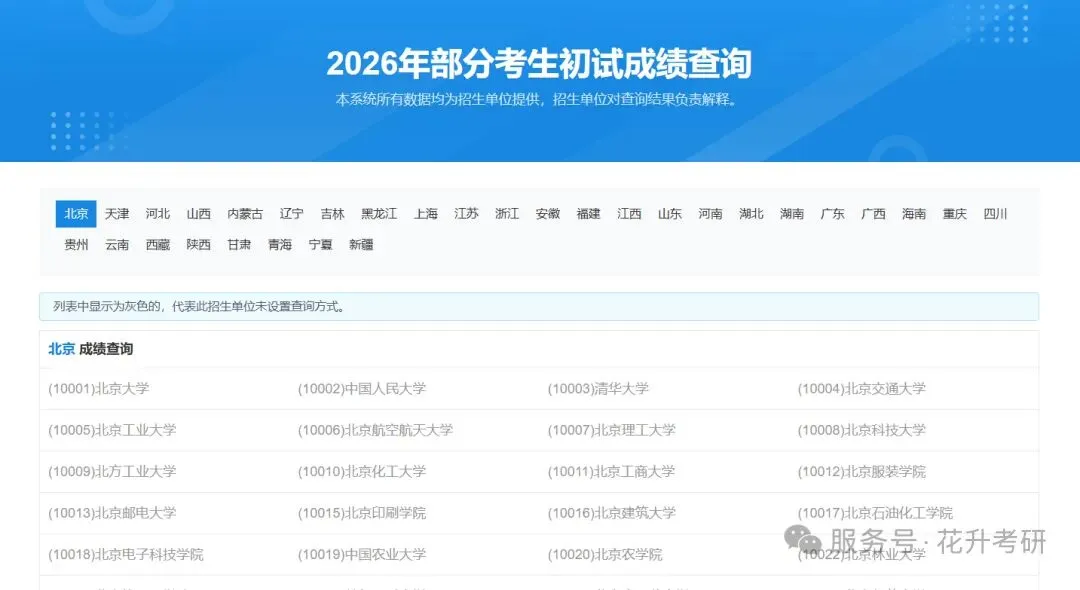
Task: Click the 甘肃 province tab
Action: coord(239,244)
